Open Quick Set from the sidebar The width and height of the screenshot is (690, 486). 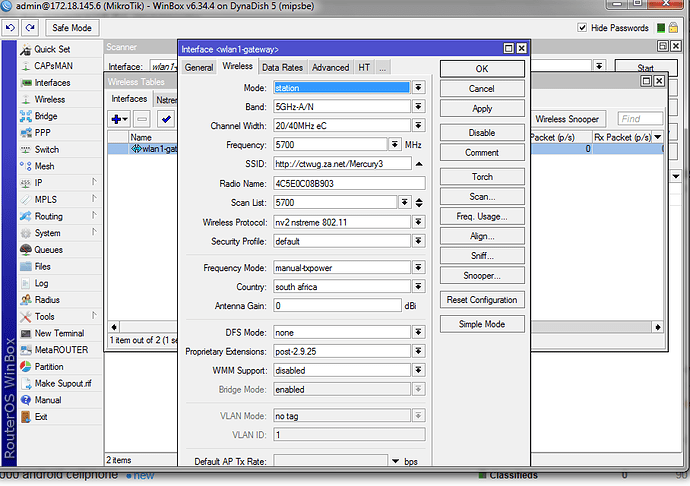[x=52, y=49]
